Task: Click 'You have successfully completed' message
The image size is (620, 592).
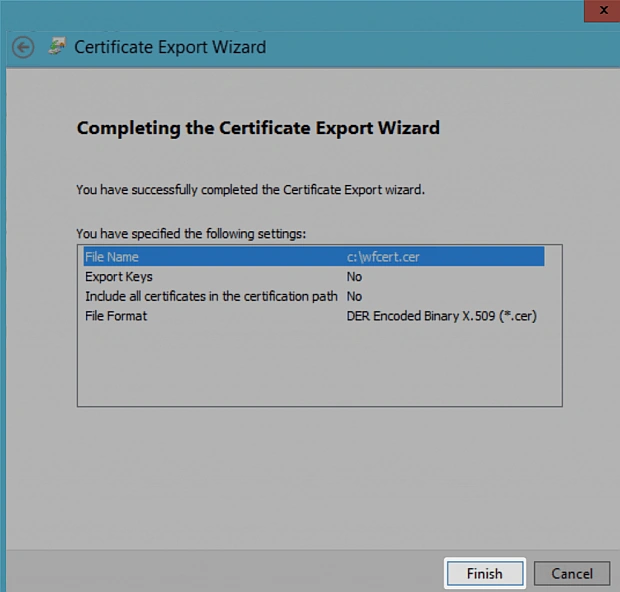Action: click(x=250, y=190)
